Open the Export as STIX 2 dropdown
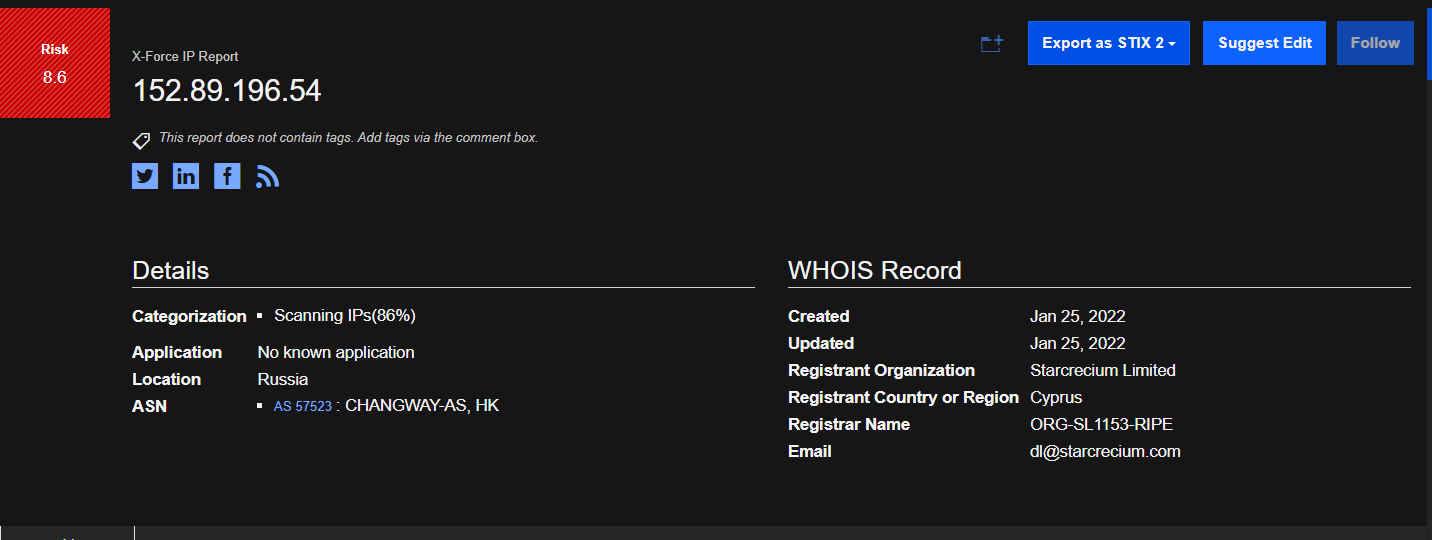Image resolution: width=1432 pixels, height=540 pixels. pyautogui.click(x=1108, y=43)
